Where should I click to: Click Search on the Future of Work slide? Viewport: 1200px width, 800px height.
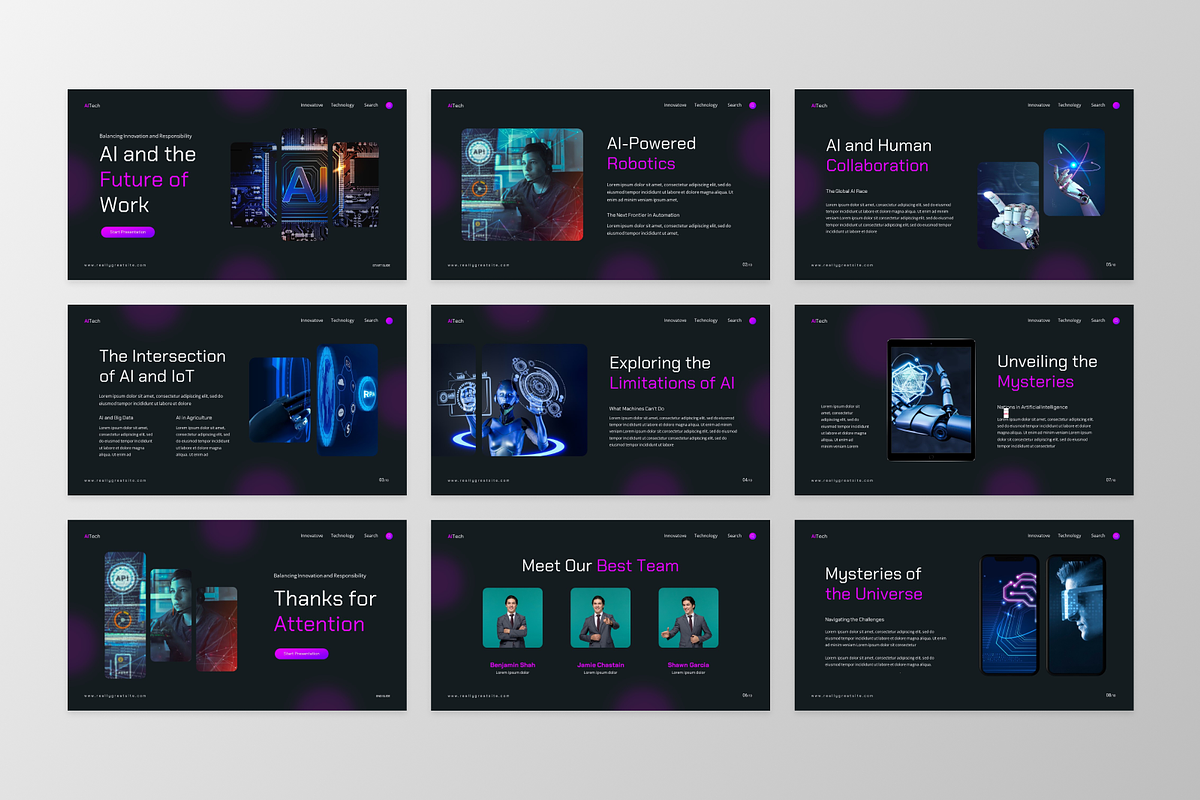(x=371, y=105)
